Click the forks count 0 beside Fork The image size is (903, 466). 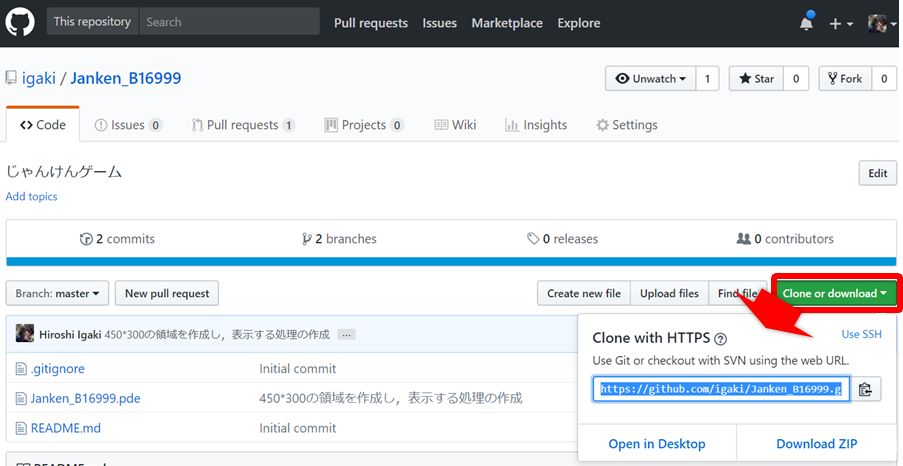click(x=884, y=79)
